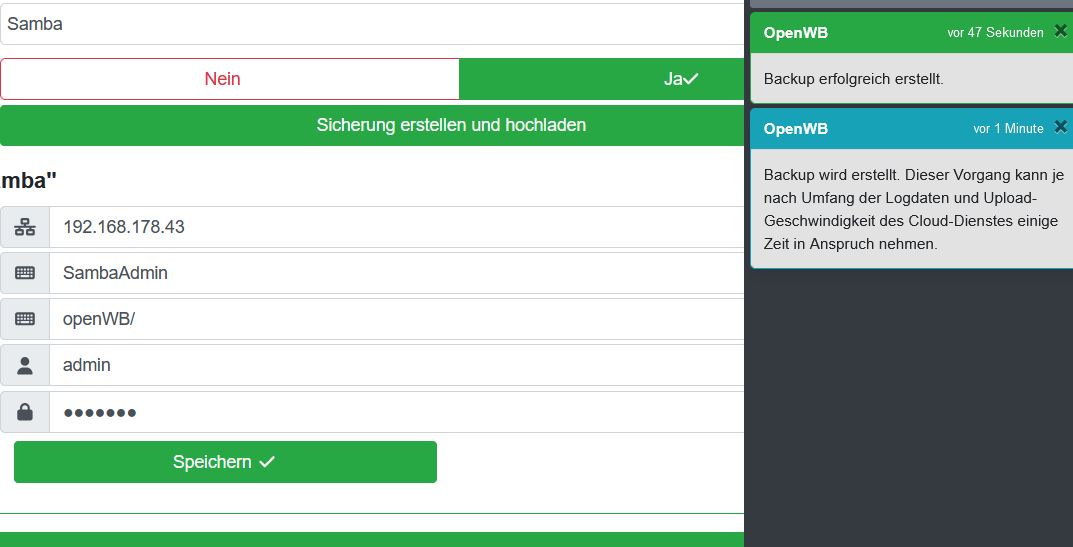Click the lock icon beside the password field
Screen dimensions: 1073x547
pos(25,412)
